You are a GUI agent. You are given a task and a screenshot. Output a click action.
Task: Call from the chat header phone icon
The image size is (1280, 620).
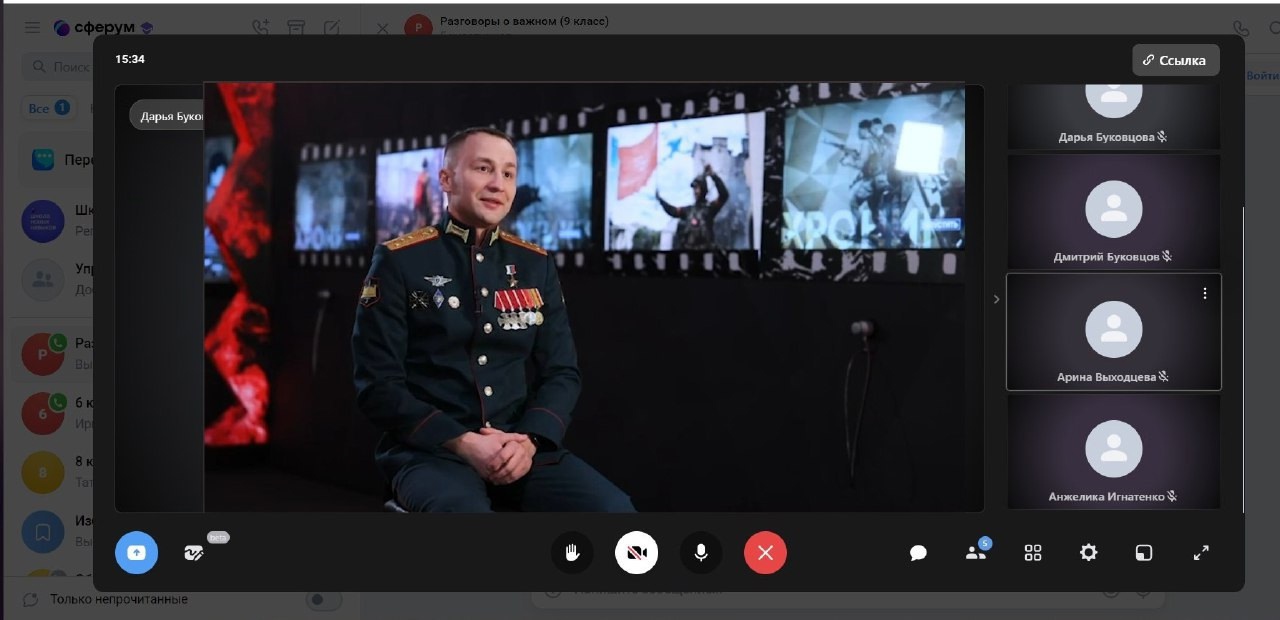pyautogui.click(x=1241, y=28)
